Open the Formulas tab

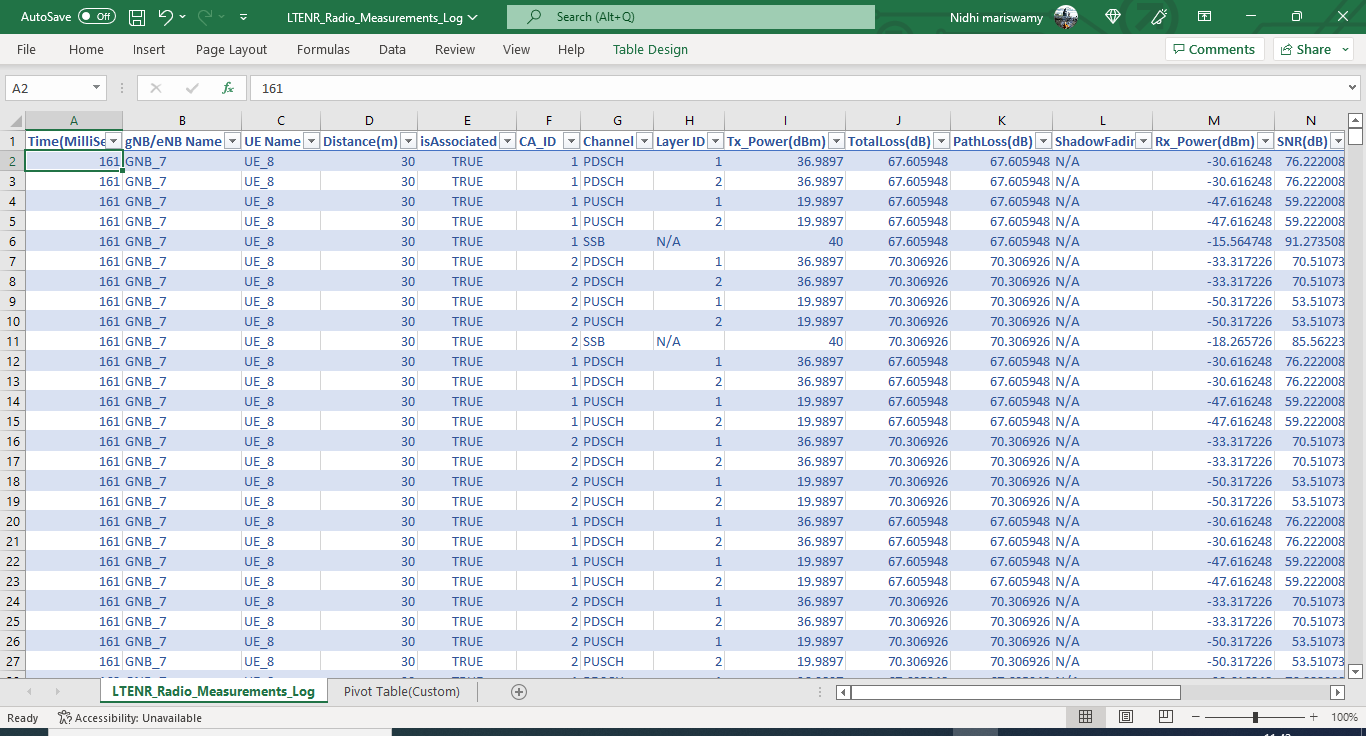[323, 49]
